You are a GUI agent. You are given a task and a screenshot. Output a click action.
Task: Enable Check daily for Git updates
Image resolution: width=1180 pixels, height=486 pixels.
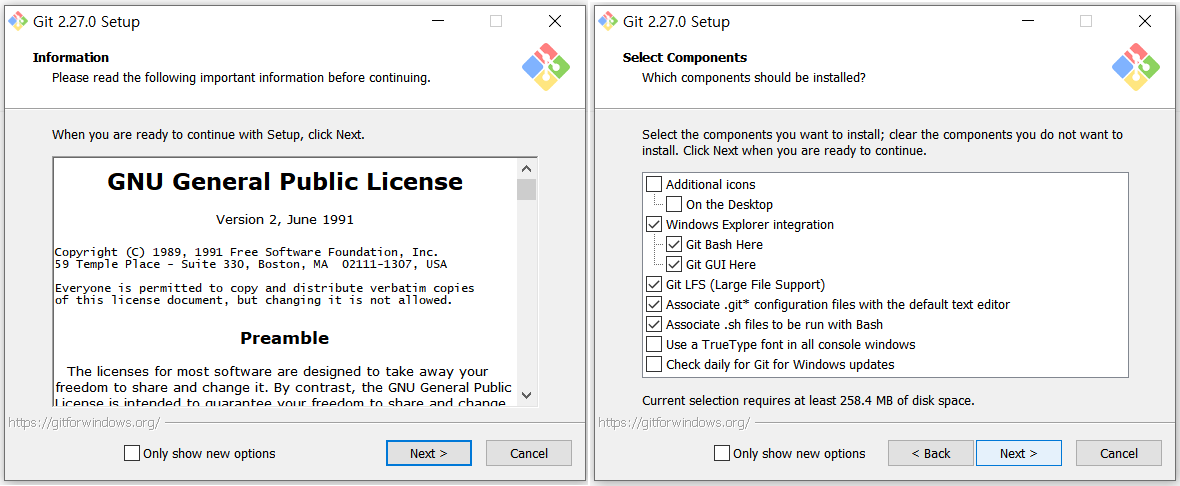[x=654, y=365]
